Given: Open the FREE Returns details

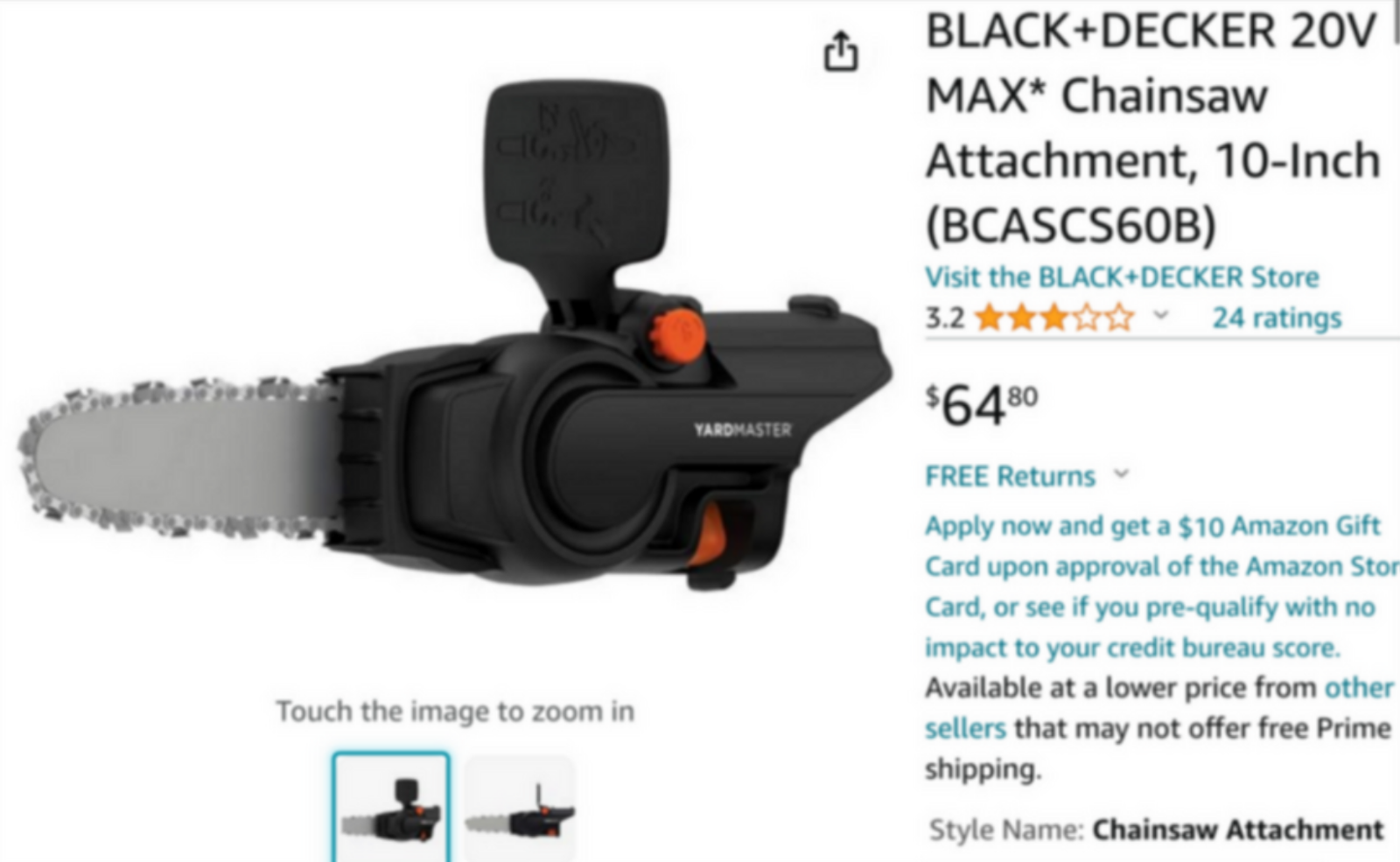Looking at the screenshot, I should (1010, 476).
